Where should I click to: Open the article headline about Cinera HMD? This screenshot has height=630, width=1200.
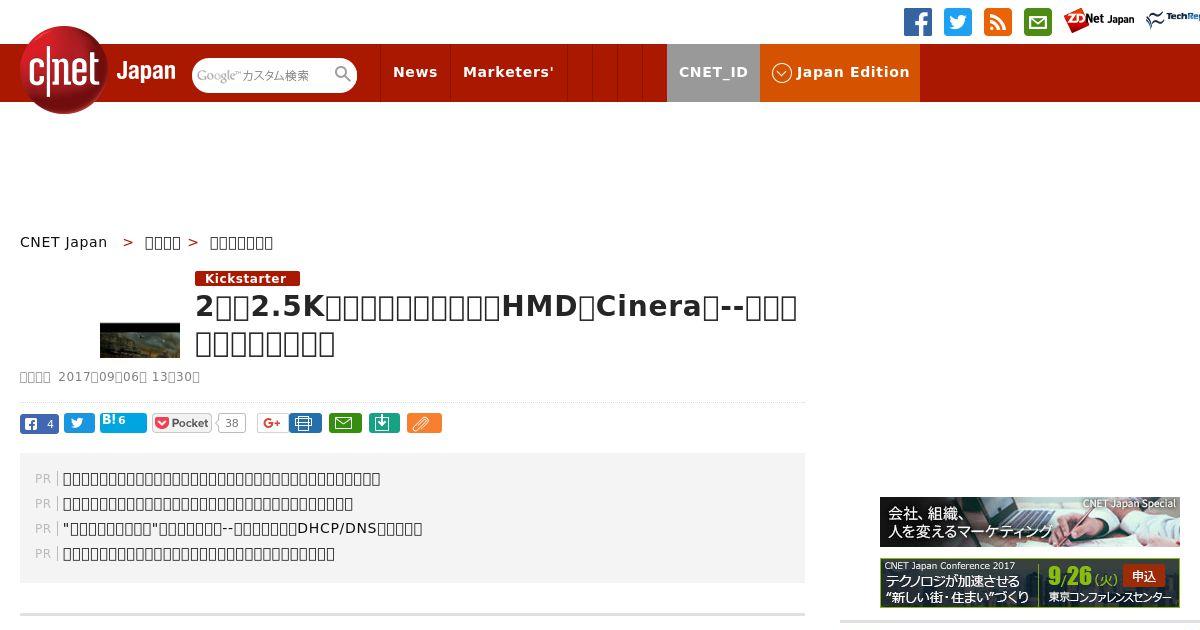pos(496,325)
